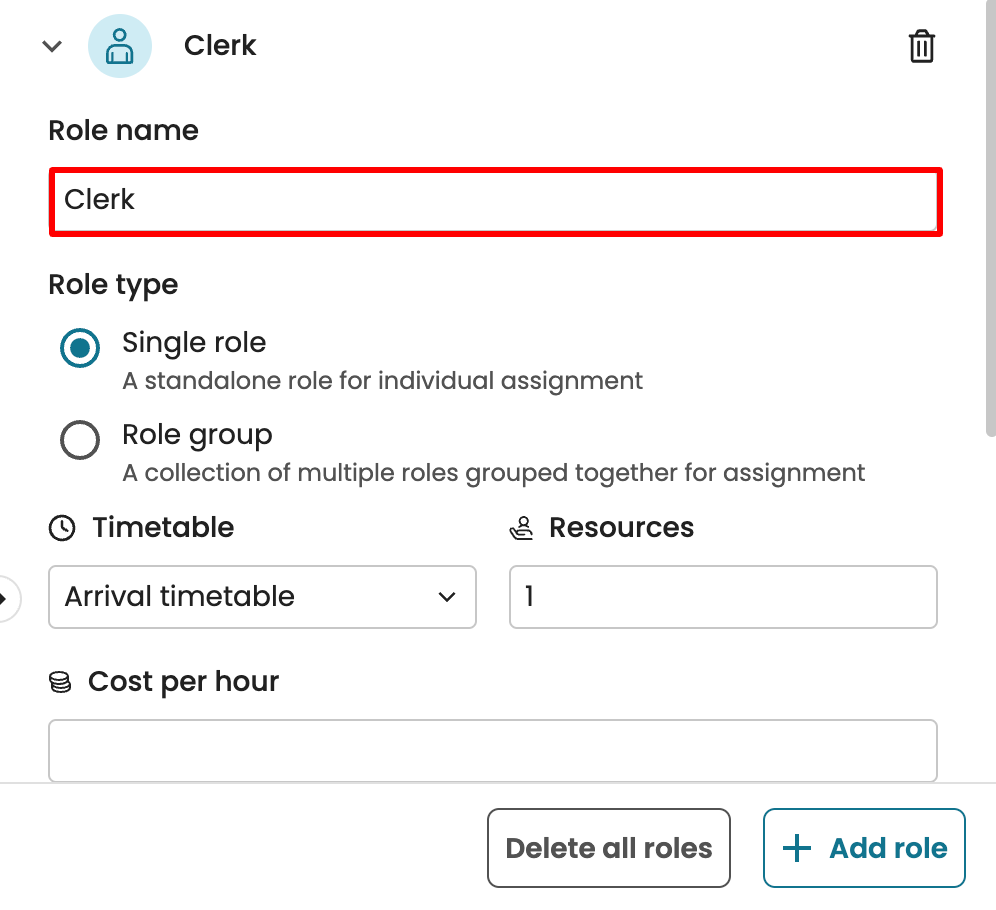Click the side panel arrow handle on left edge

point(6,599)
